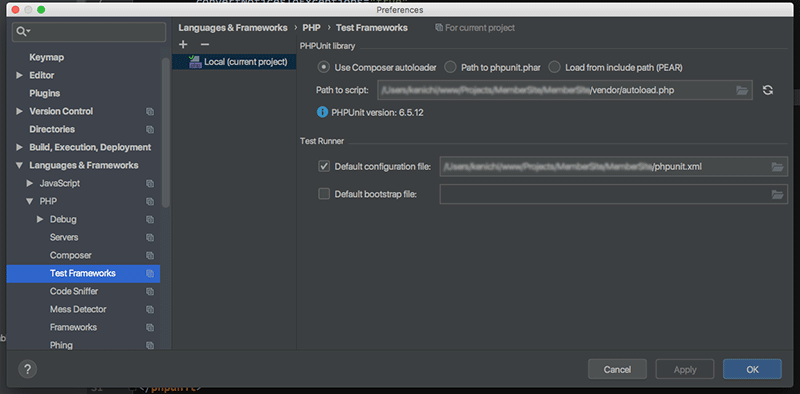This screenshot has width=800, height=394.
Task: Click the Local configuration item icon
Action: 195,62
